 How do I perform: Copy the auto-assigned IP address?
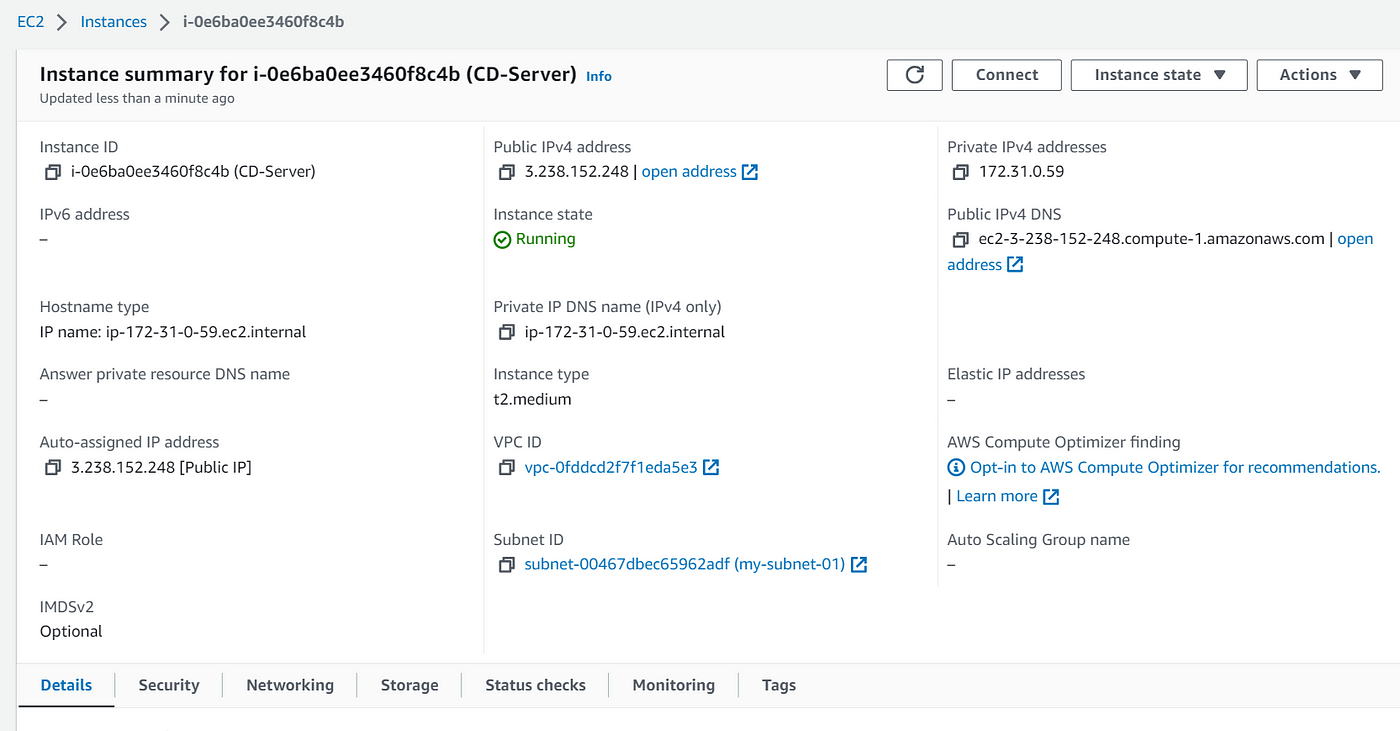pyautogui.click(x=52, y=467)
